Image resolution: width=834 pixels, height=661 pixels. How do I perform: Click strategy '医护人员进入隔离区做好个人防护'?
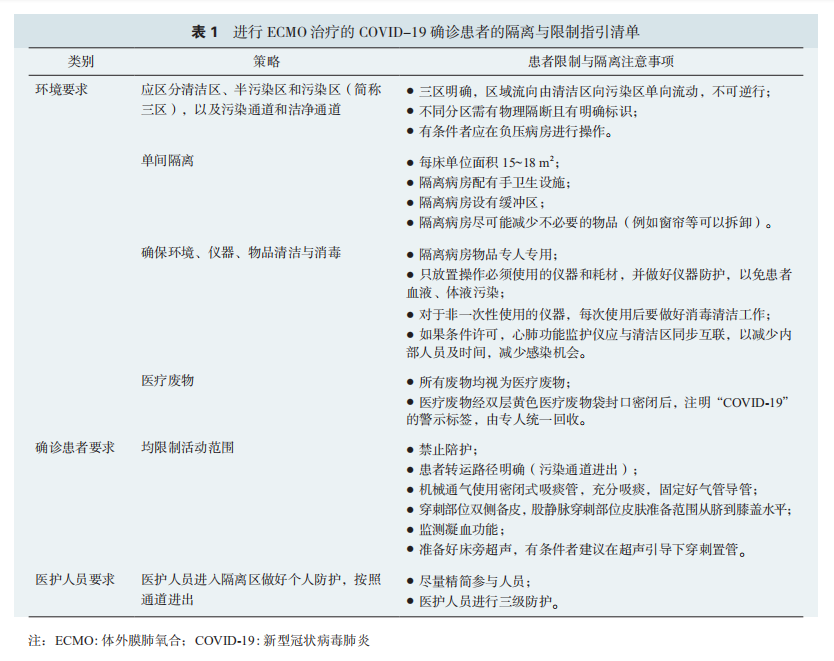click(x=241, y=579)
